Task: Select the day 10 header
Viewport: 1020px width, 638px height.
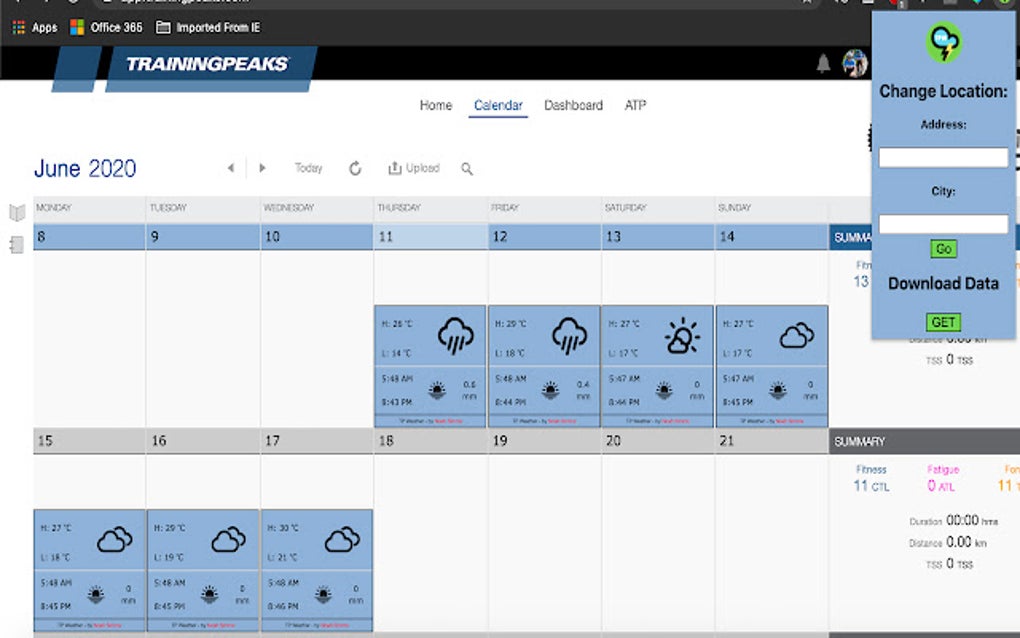Action: 317,237
